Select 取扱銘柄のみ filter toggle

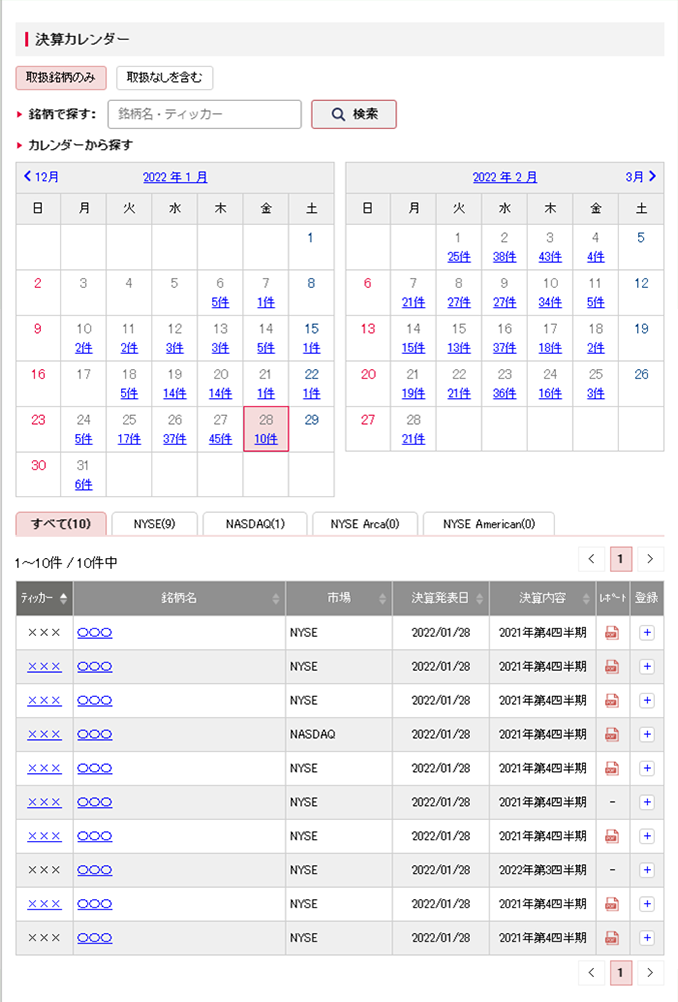(61, 78)
